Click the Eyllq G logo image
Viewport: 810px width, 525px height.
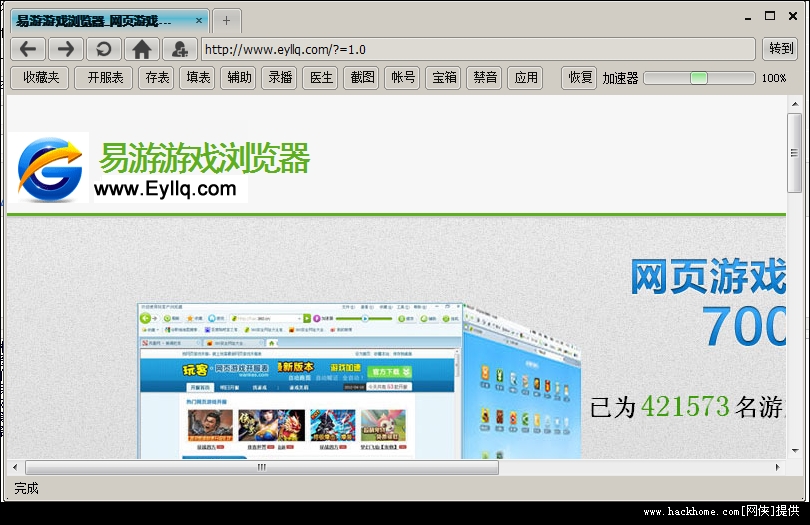tap(49, 168)
